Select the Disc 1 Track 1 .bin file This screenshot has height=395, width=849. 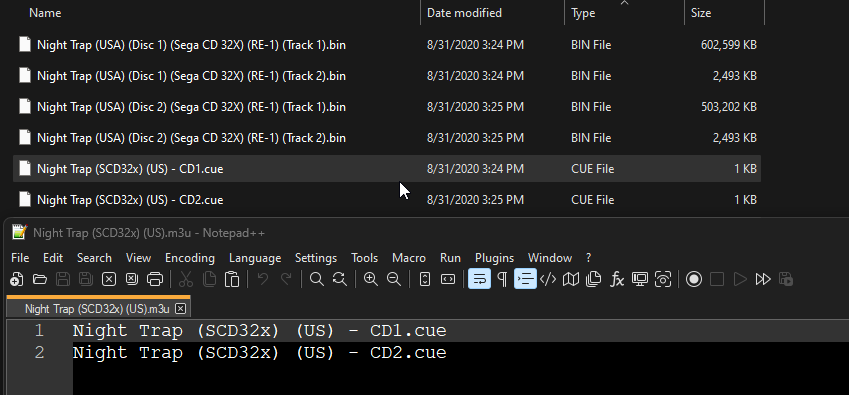387,45
